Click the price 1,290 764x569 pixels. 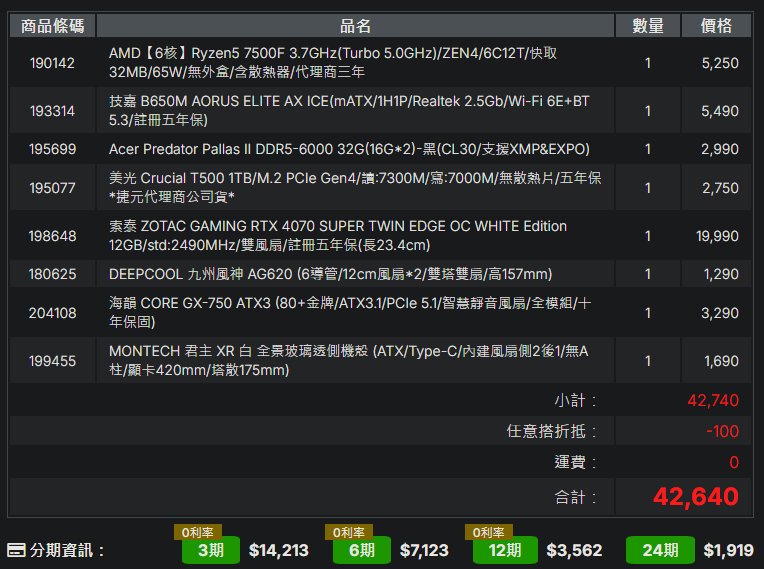(721, 274)
